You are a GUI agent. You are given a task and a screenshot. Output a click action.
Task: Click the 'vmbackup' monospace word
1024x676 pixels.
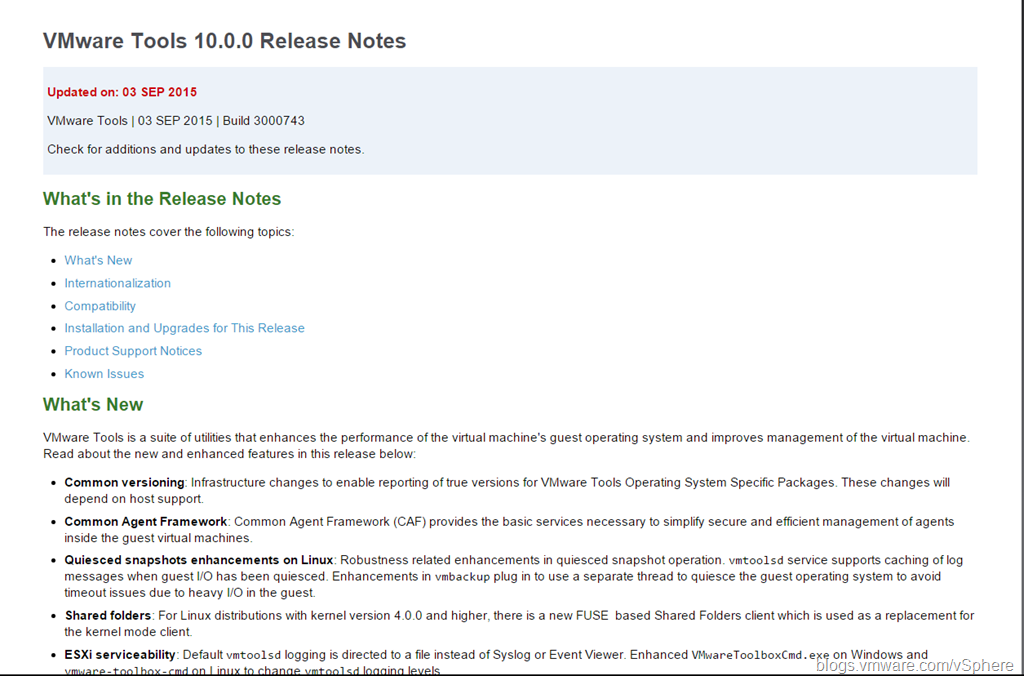[x=462, y=577]
